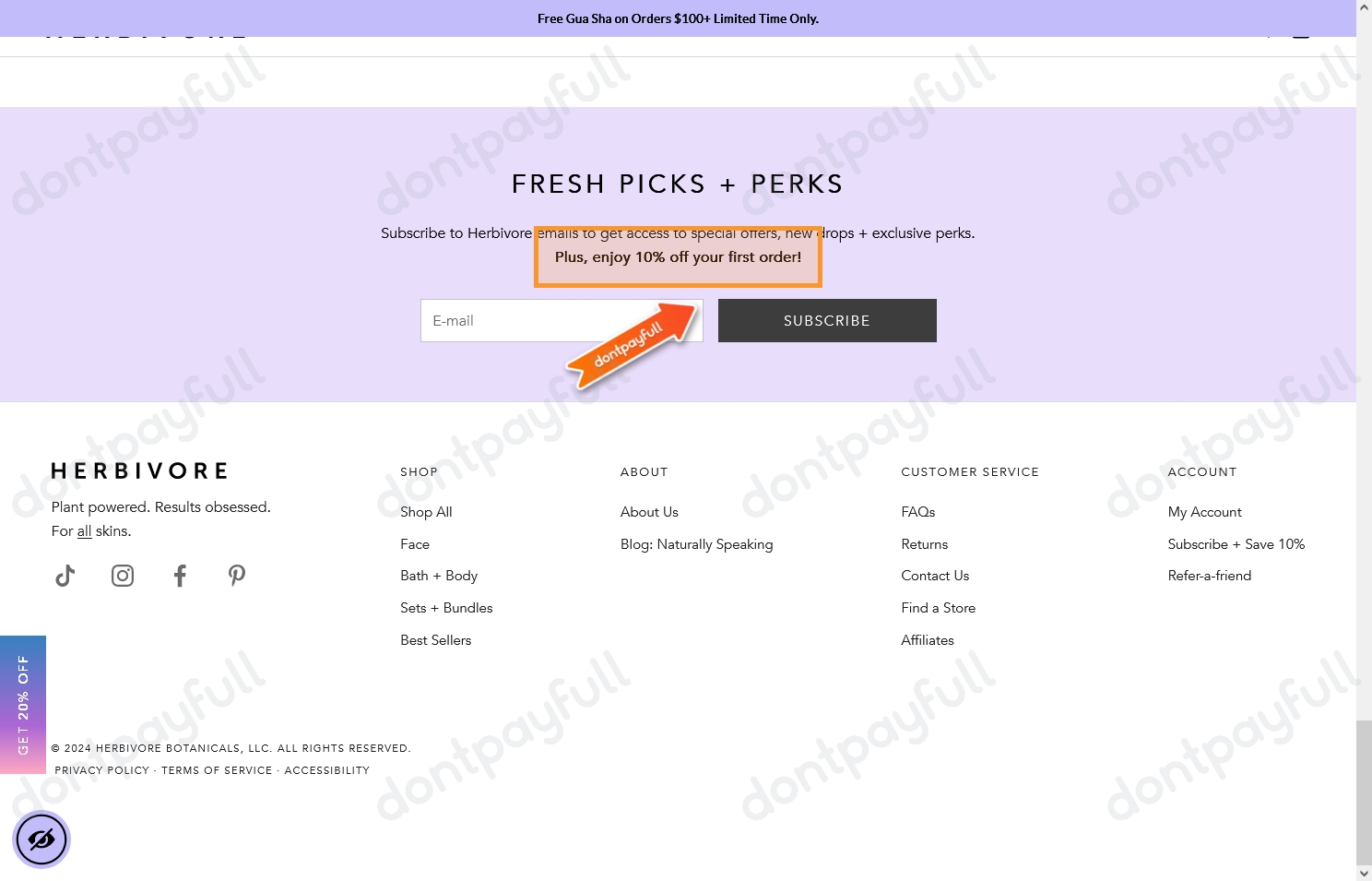Viewport: 1372px width, 881px height.
Task: Open the Terms of Service page
Action: pyautogui.click(x=217, y=770)
